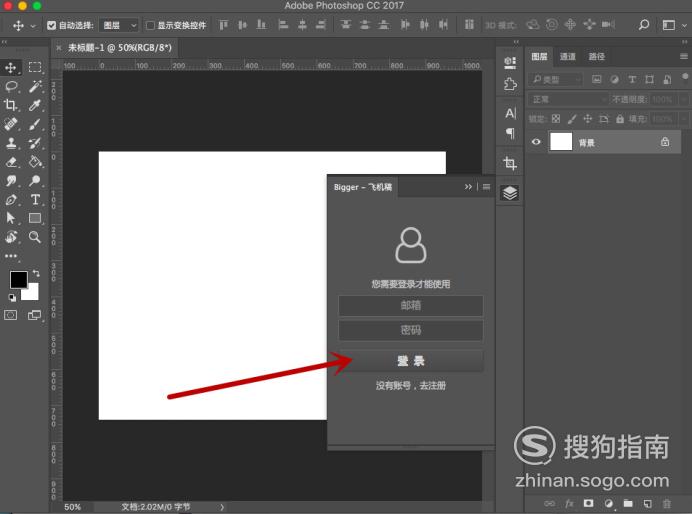Open the blend mode dropdown
The width and height of the screenshot is (692, 514).
pos(568,99)
